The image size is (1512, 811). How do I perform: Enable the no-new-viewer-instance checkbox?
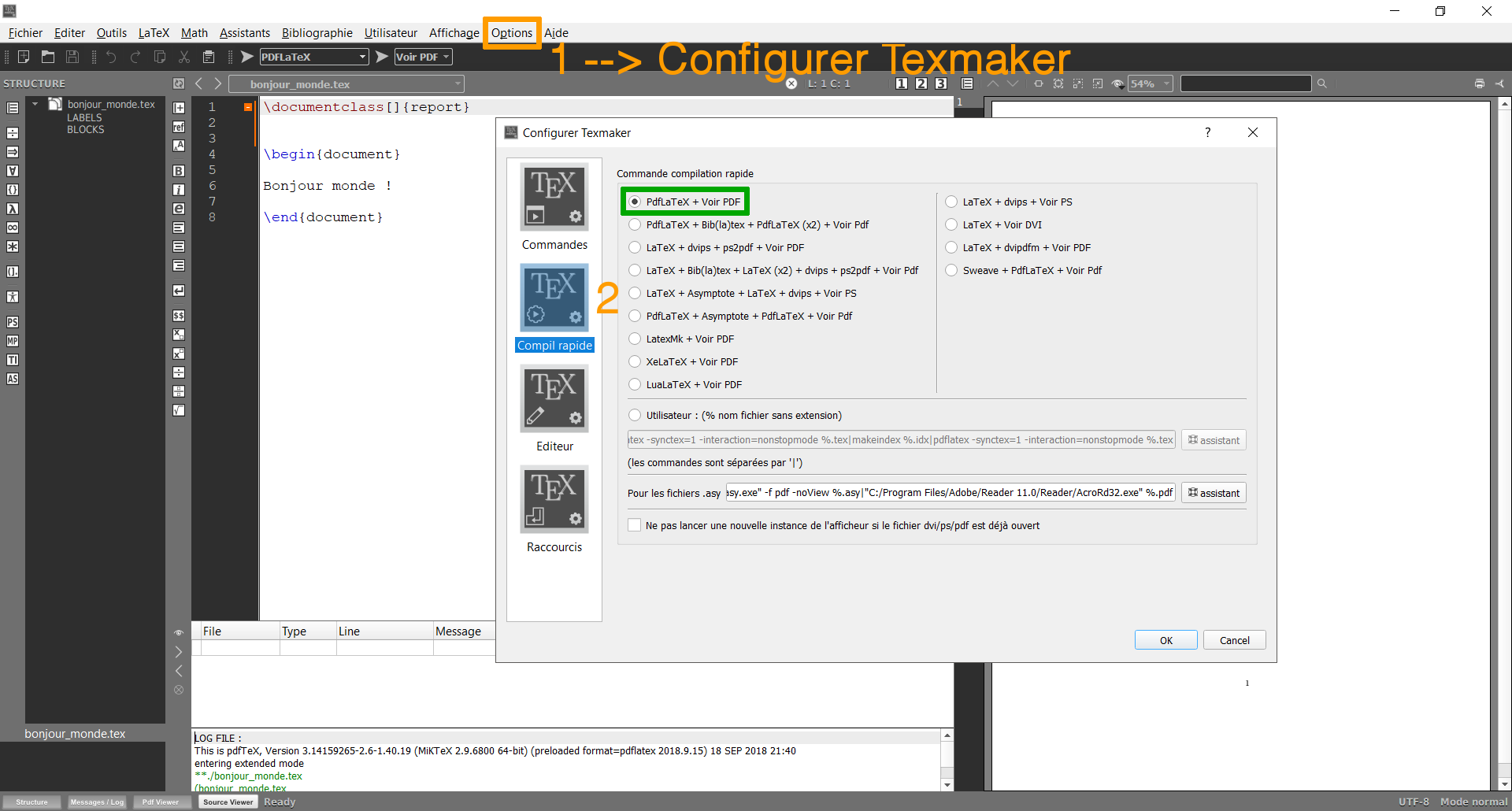pyautogui.click(x=635, y=525)
